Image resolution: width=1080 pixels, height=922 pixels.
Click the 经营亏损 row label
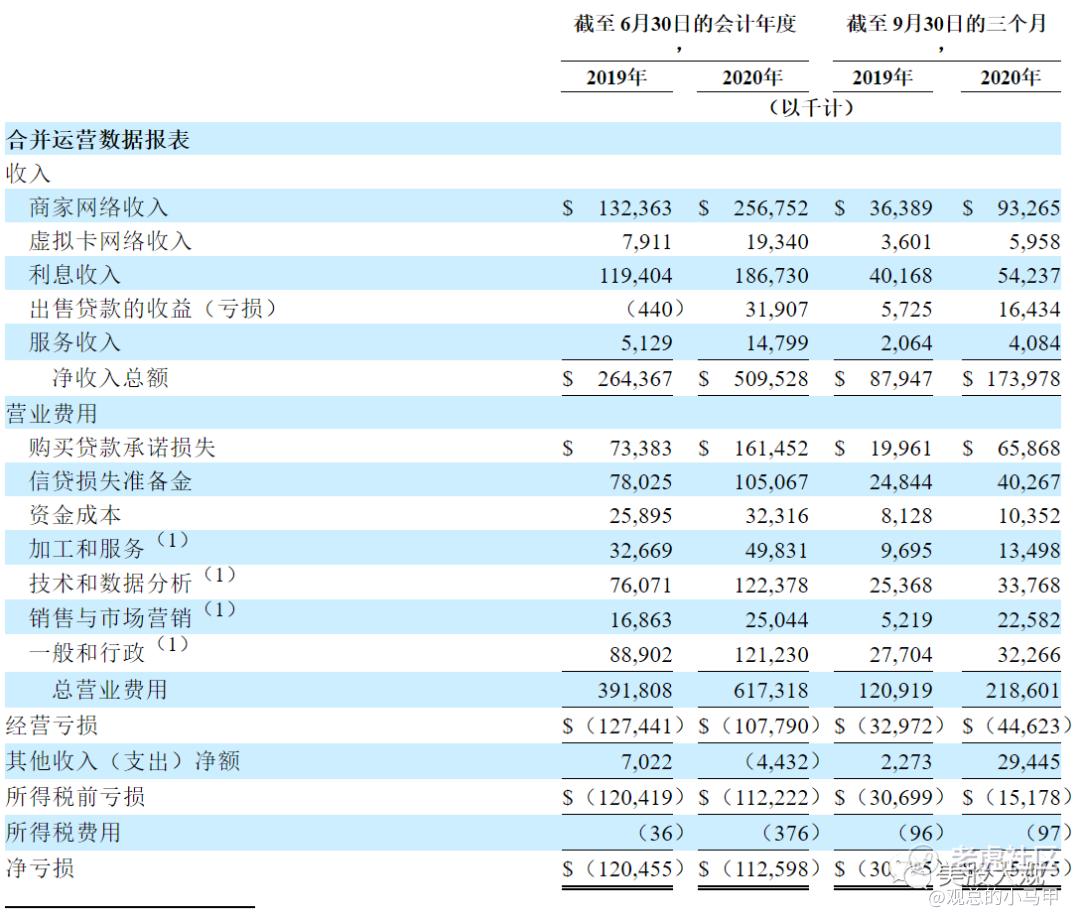tap(52, 725)
